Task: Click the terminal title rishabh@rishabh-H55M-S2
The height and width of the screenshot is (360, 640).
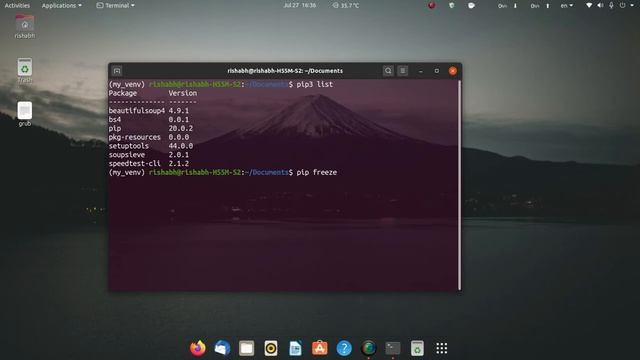Action: click(285, 71)
